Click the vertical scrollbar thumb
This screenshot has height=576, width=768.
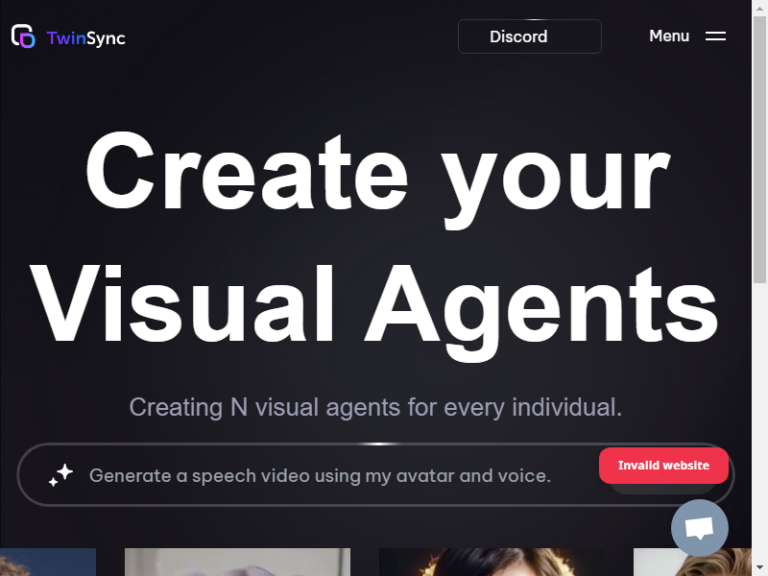click(x=760, y=149)
